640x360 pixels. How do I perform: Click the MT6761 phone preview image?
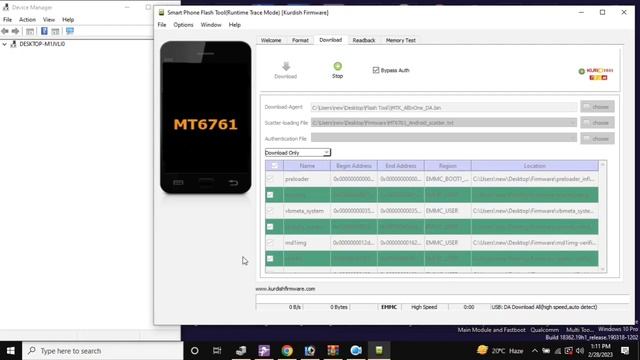[206, 118]
